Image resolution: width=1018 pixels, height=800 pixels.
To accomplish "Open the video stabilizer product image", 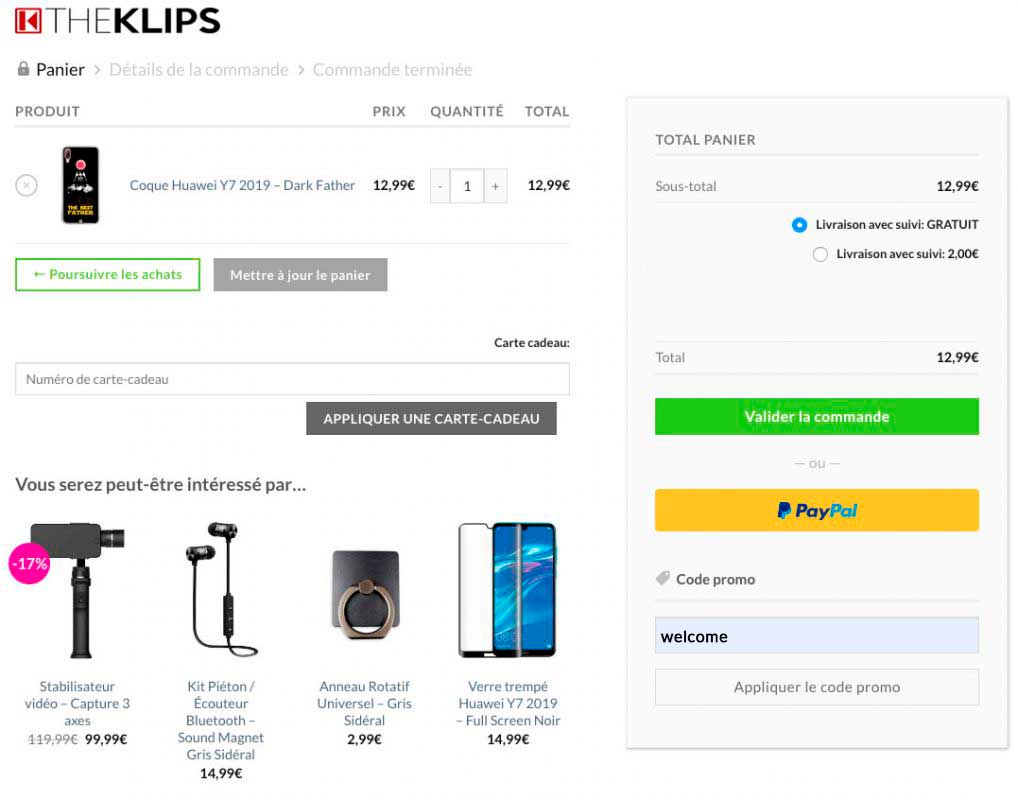I will click(77, 590).
